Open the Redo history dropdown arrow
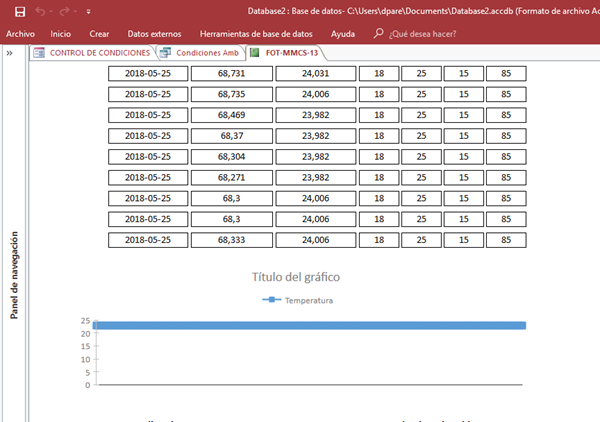 (75, 11)
